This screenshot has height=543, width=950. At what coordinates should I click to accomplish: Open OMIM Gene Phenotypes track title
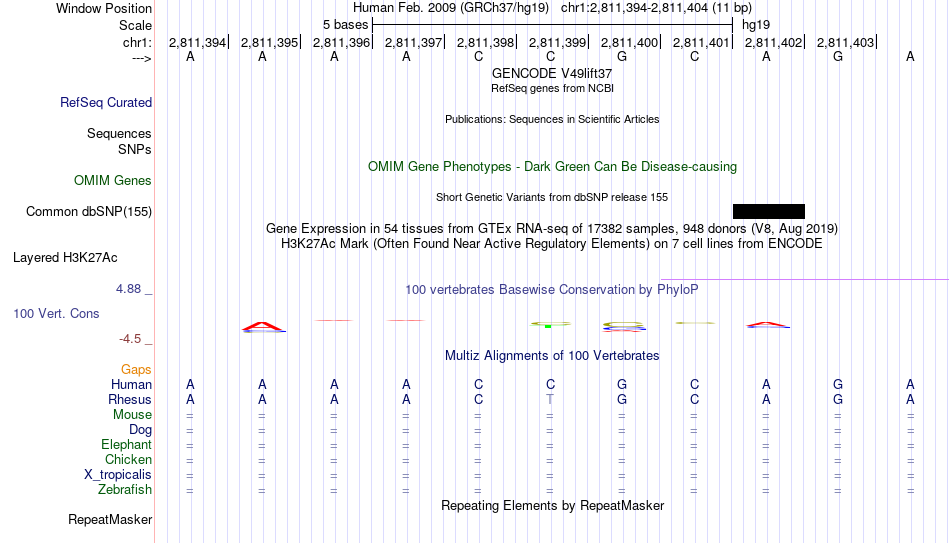[552, 167]
